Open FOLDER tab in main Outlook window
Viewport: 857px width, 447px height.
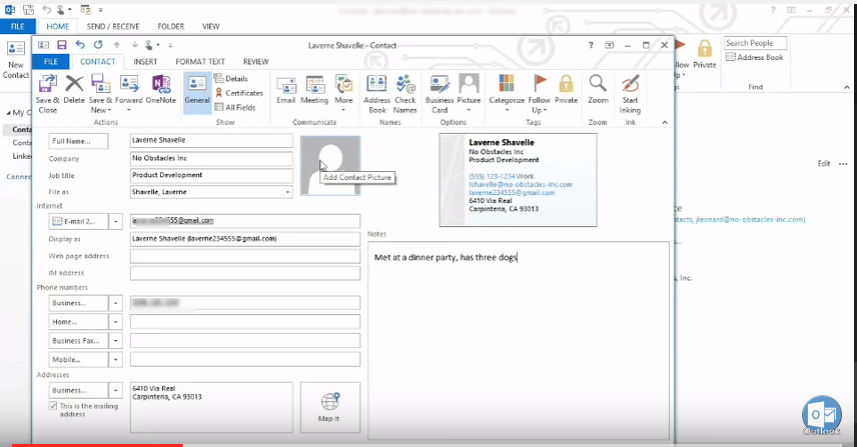(171, 26)
